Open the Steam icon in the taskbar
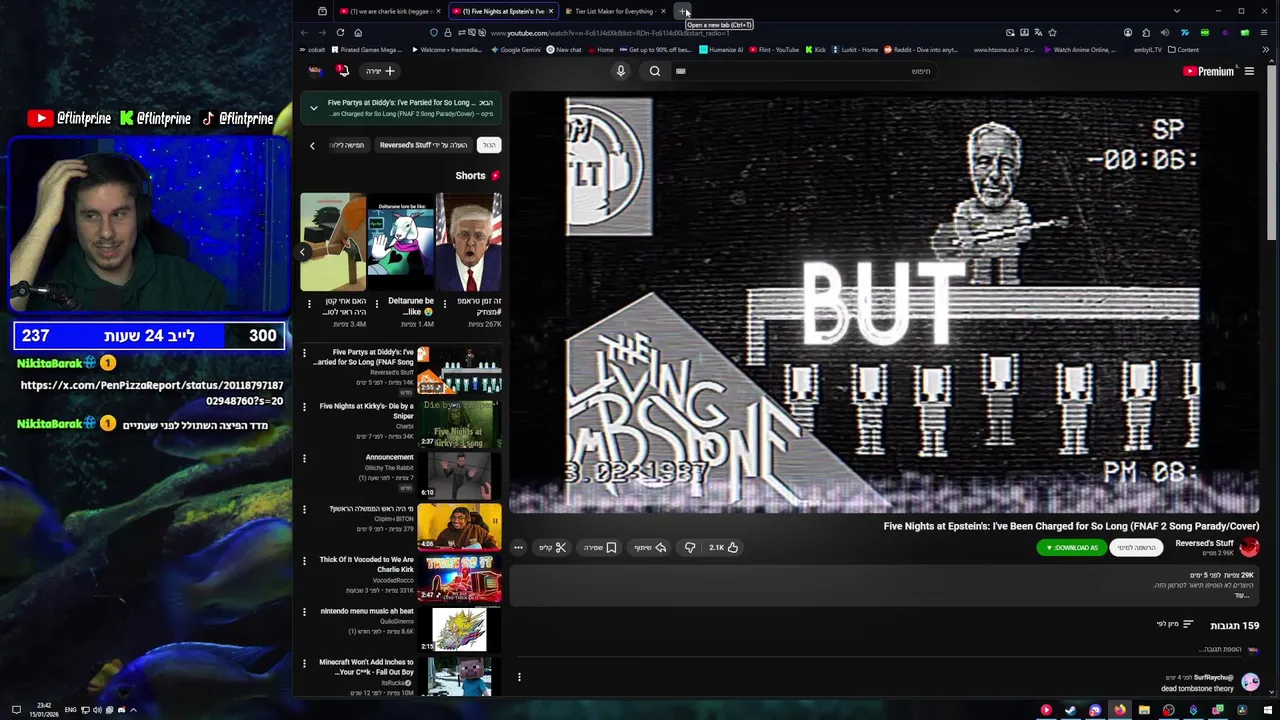The width and height of the screenshot is (1280, 720). click(1070, 710)
